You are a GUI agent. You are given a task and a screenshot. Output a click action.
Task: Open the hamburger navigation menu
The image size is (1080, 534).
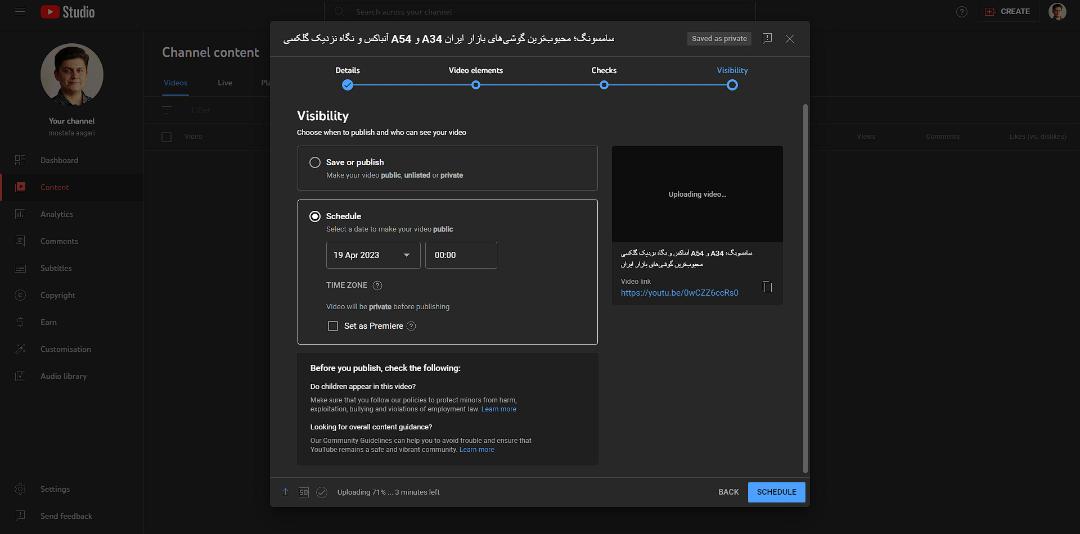point(20,12)
